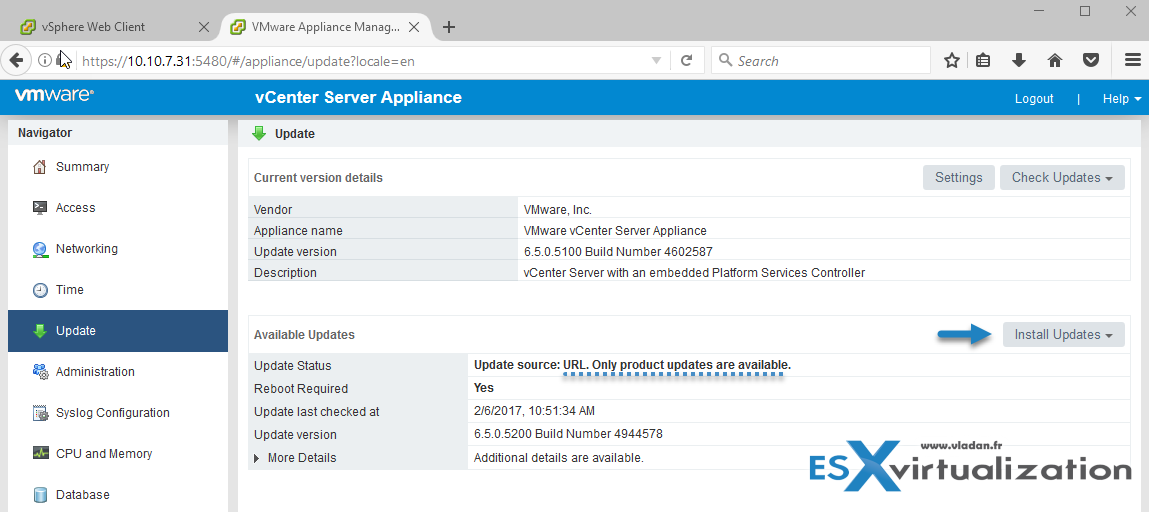Click the Pocket icon in toolbar

(1091, 61)
